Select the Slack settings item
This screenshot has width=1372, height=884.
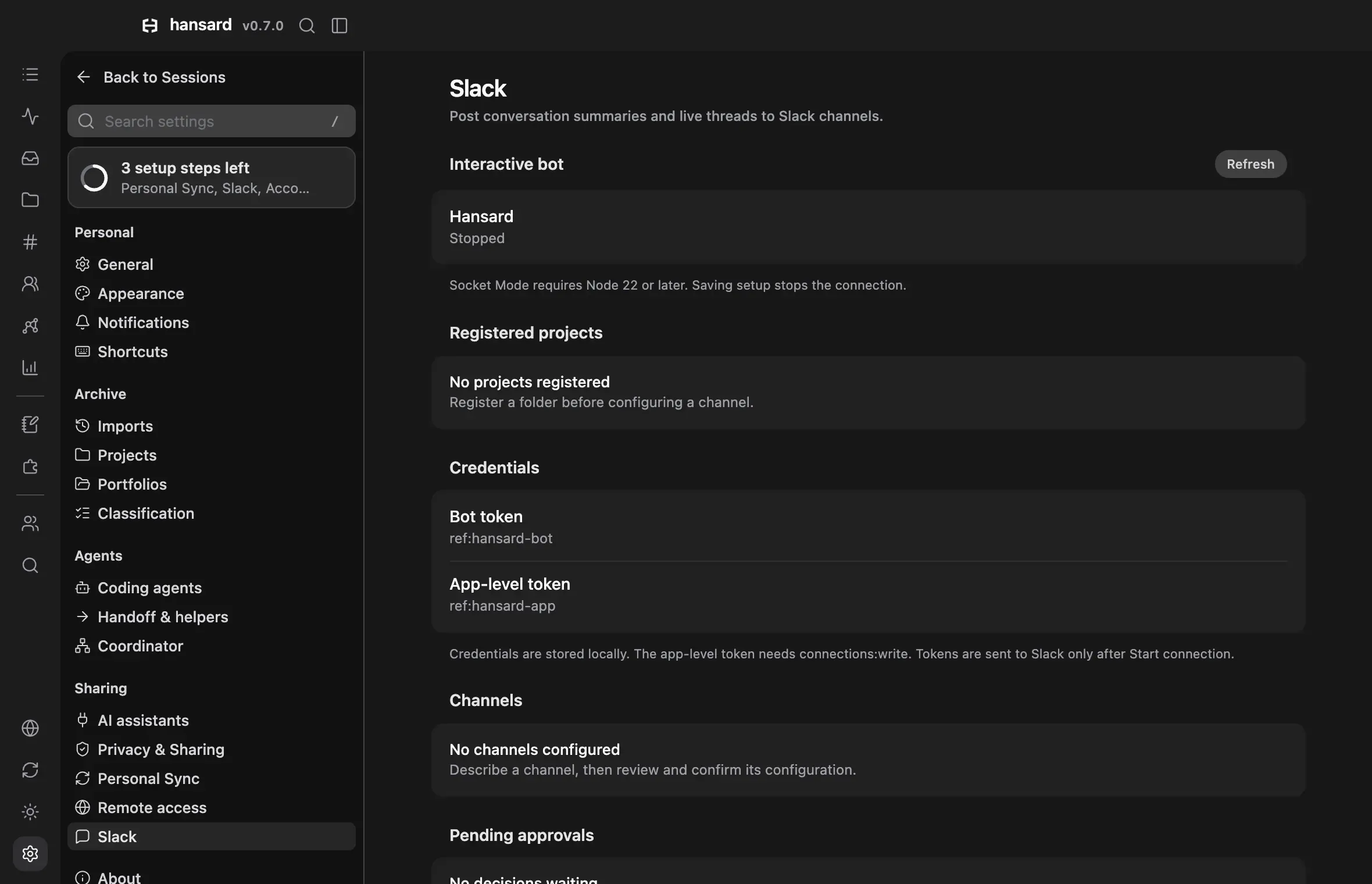(x=212, y=836)
